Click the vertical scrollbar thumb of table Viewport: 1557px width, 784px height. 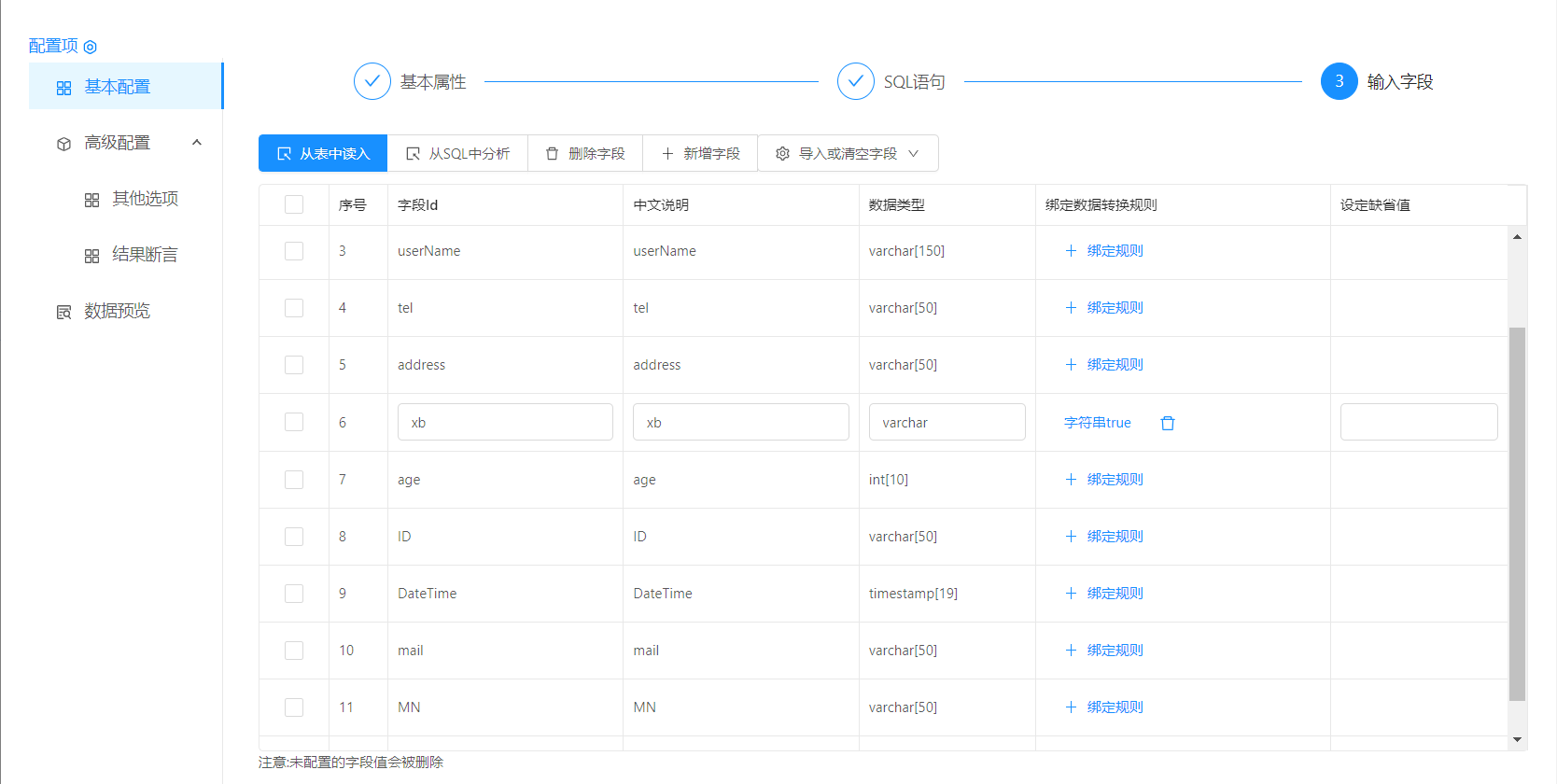[1517, 513]
